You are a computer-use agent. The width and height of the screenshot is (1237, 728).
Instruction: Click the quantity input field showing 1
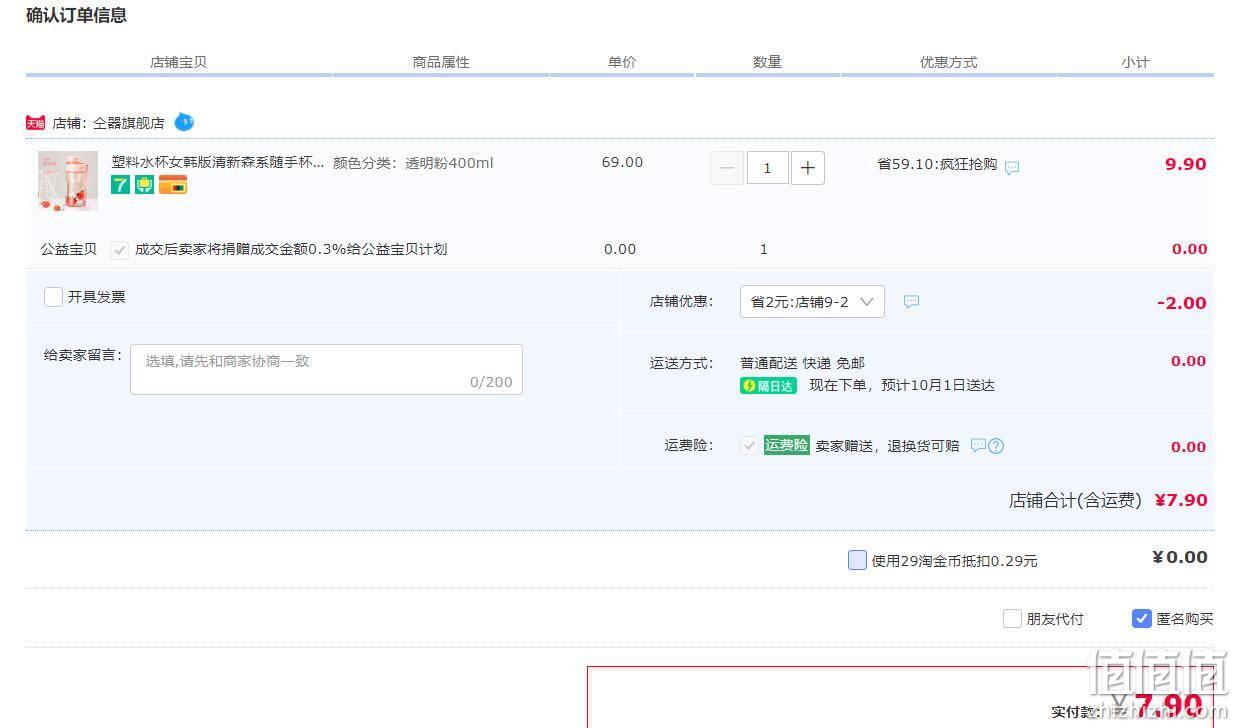pyautogui.click(x=767, y=168)
